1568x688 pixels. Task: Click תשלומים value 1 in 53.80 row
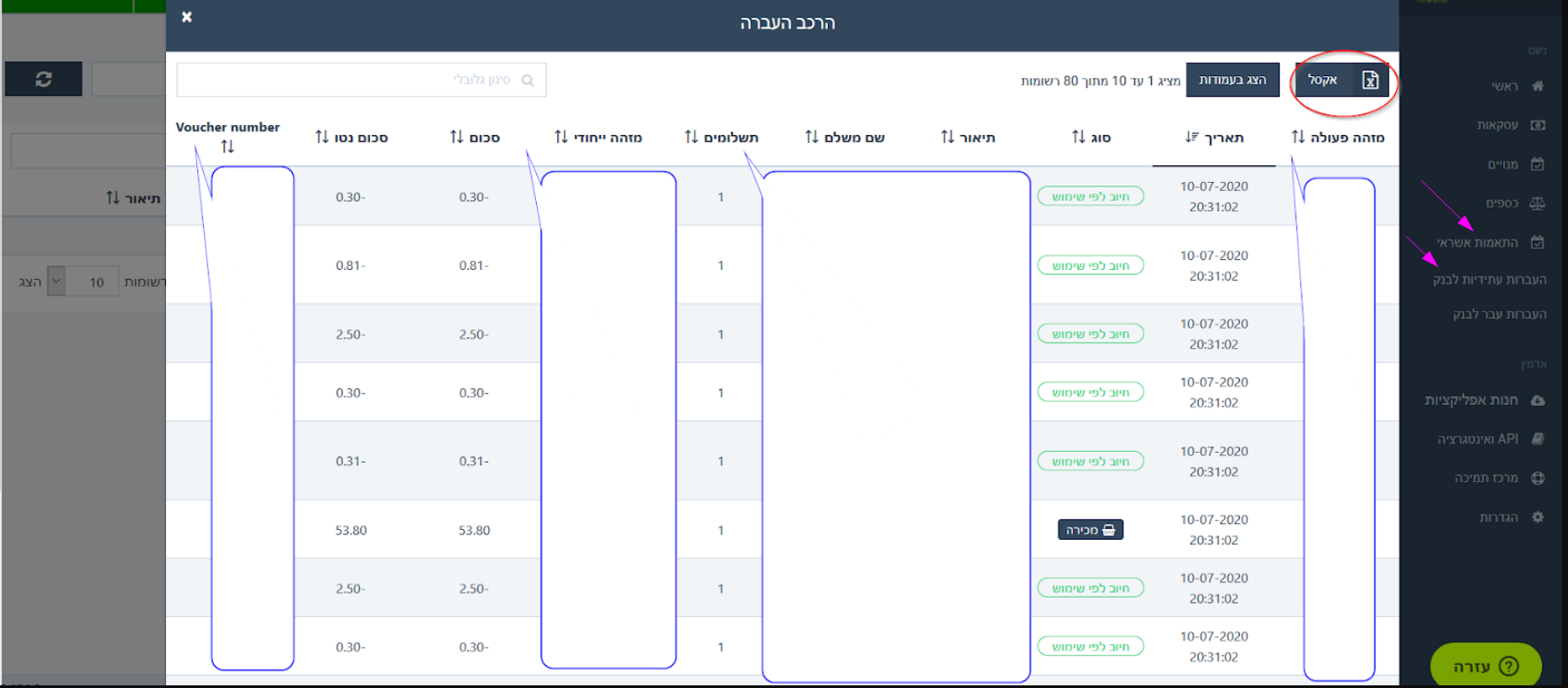pyautogui.click(x=721, y=530)
